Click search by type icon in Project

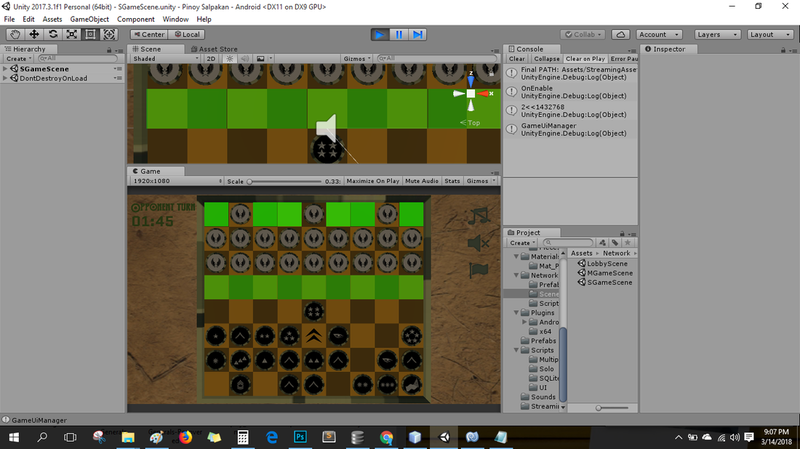click(x=603, y=243)
